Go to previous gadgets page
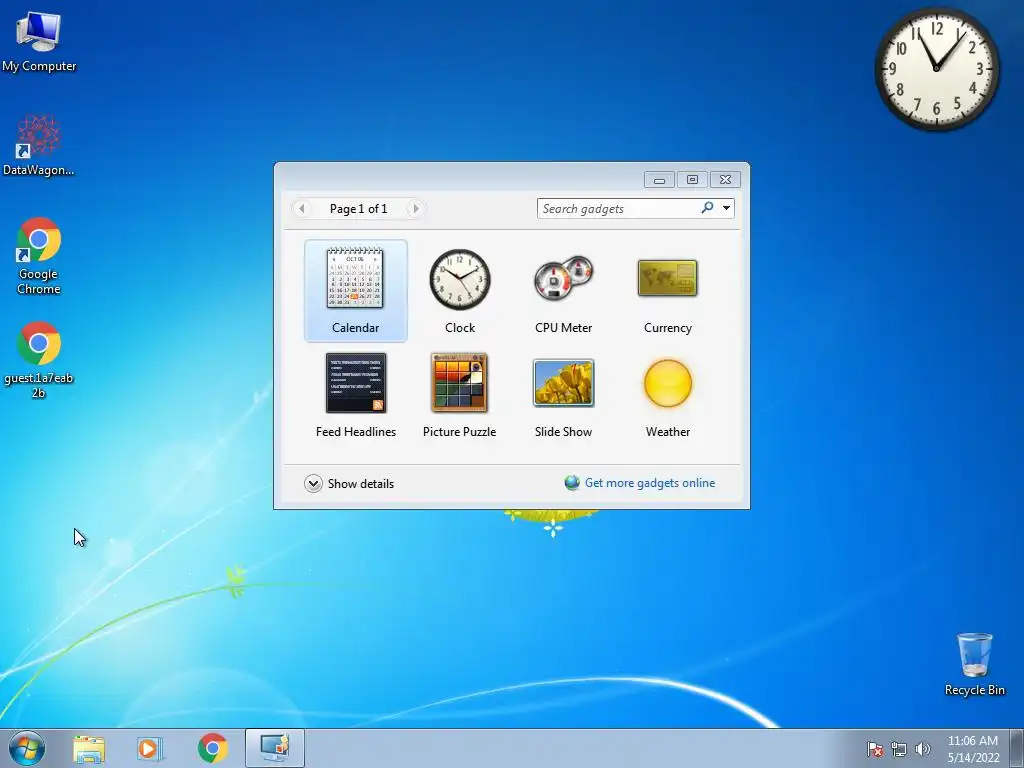The width and height of the screenshot is (1024, 768). pos(301,208)
